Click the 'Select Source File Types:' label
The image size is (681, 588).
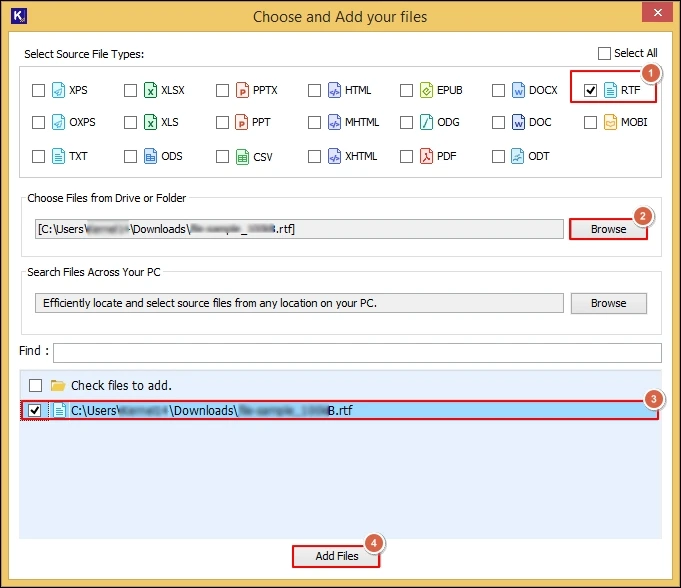pos(84,54)
